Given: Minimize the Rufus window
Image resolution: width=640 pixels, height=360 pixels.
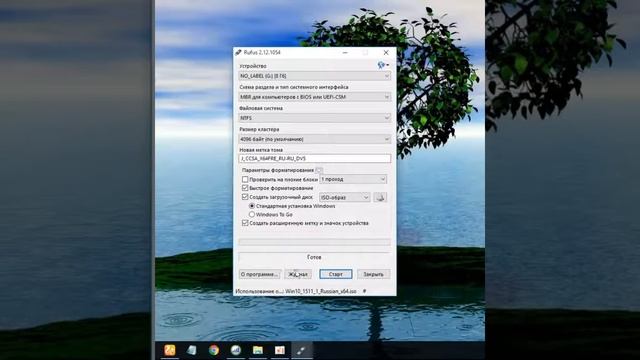Looking at the screenshot, I should point(345,52).
